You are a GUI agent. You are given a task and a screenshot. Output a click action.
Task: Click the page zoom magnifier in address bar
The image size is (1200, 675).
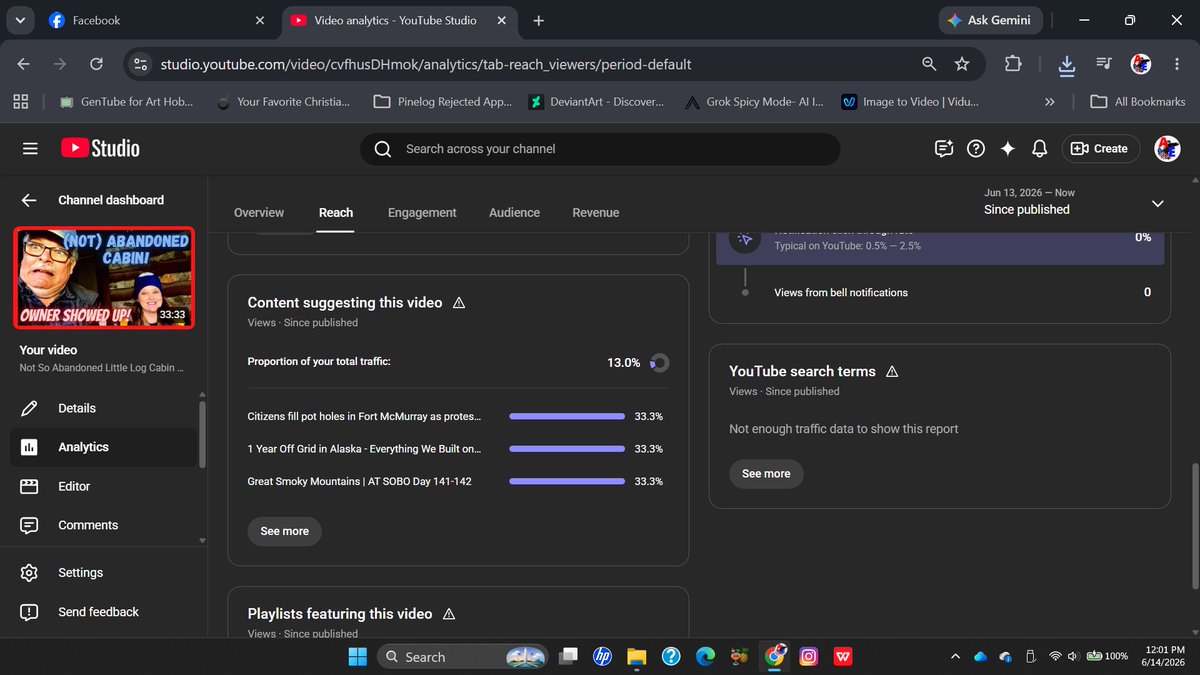(x=929, y=64)
